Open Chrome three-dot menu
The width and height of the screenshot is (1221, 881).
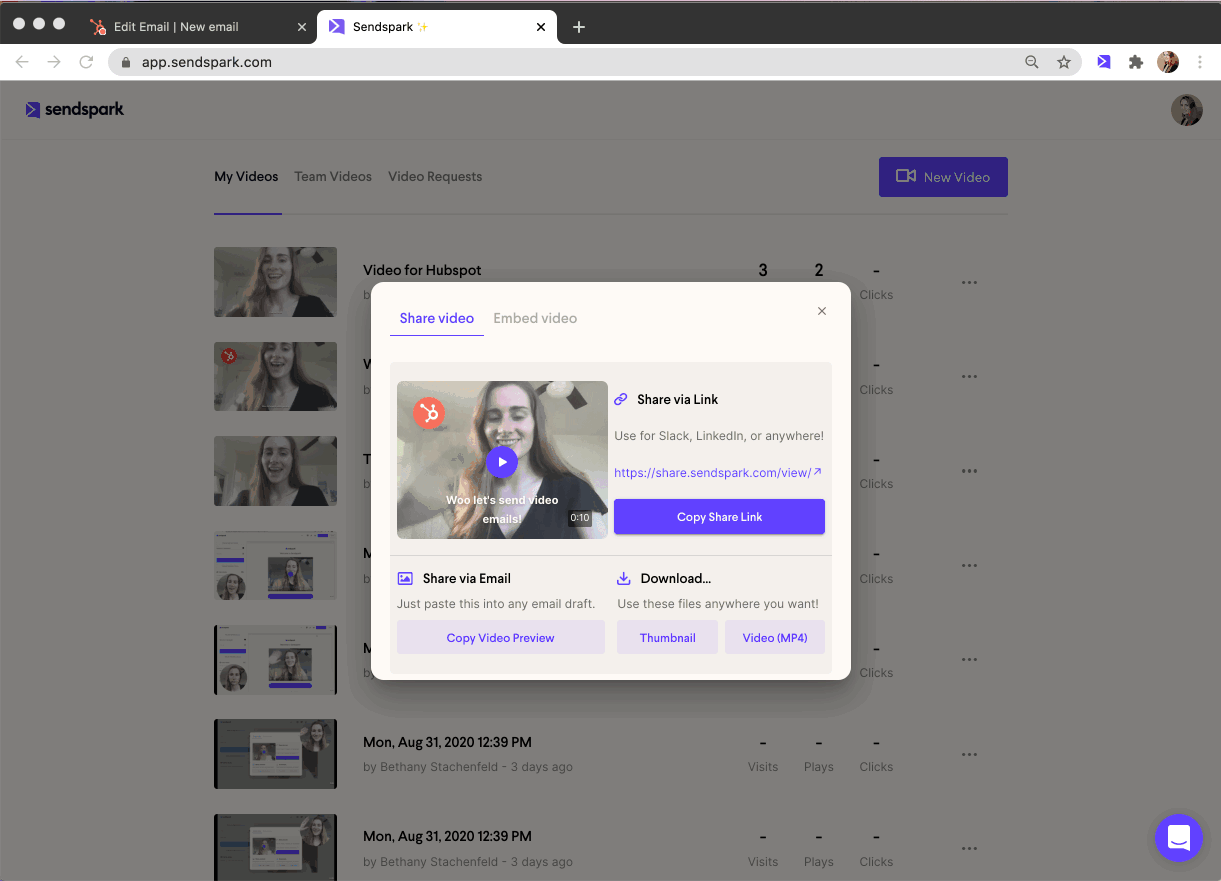tap(1200, 62)
